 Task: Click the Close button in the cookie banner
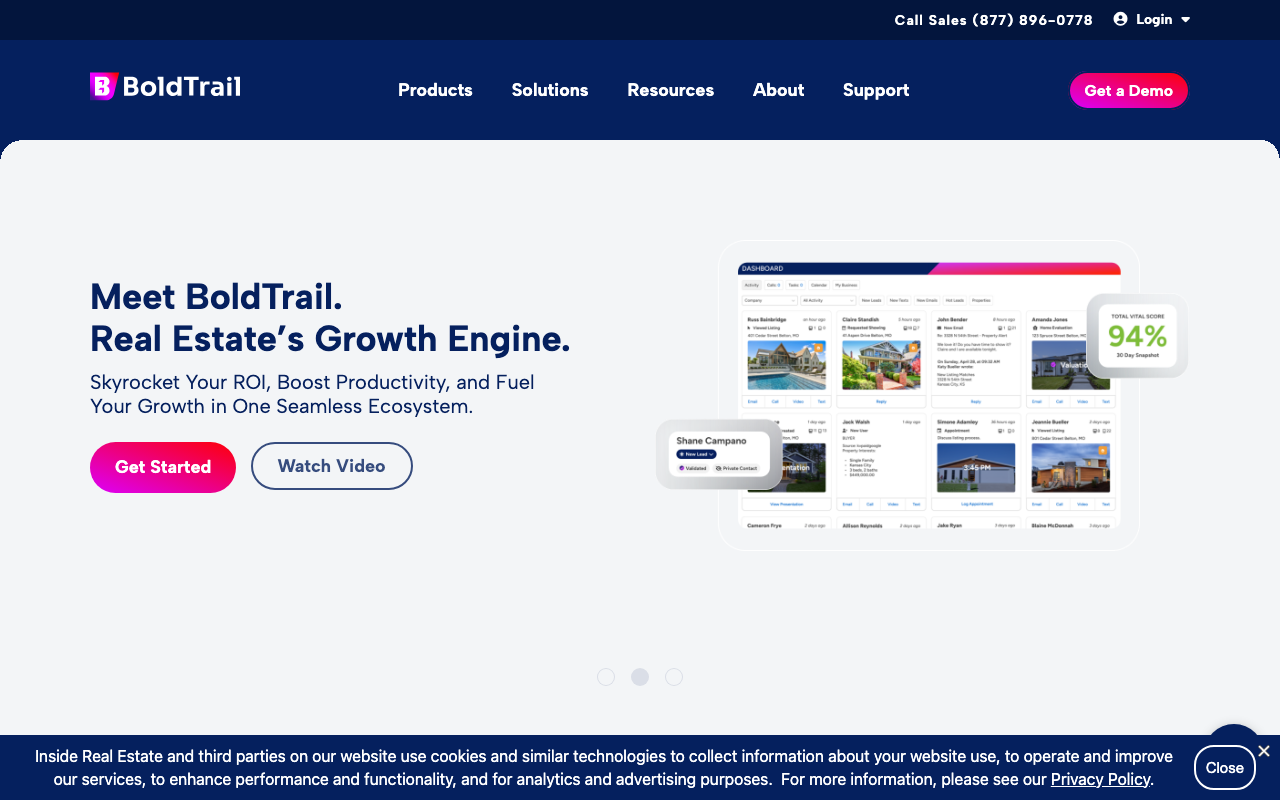1225,768
